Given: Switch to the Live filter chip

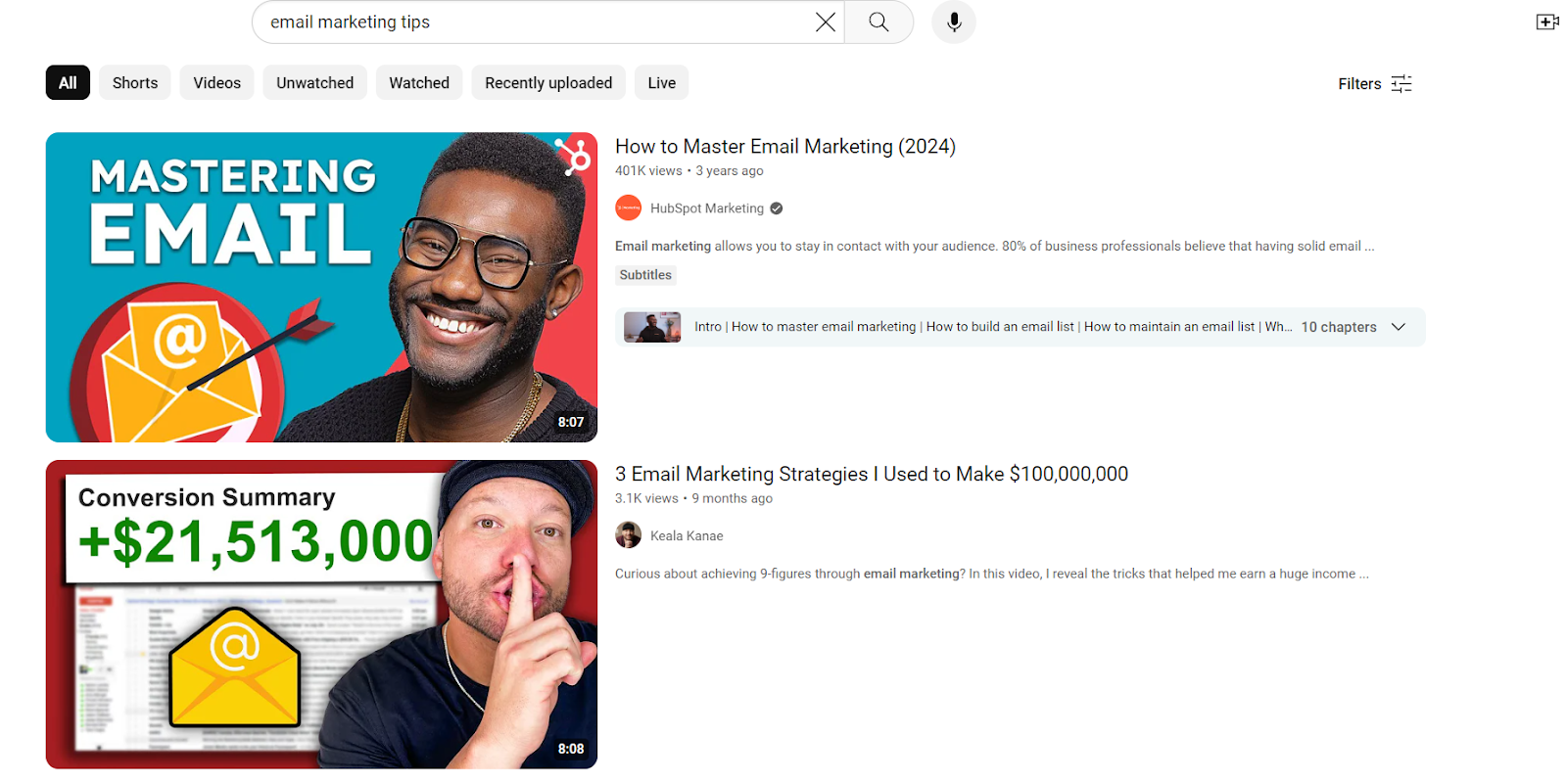Looking at the screenshot, I should (x=661, y=83).
